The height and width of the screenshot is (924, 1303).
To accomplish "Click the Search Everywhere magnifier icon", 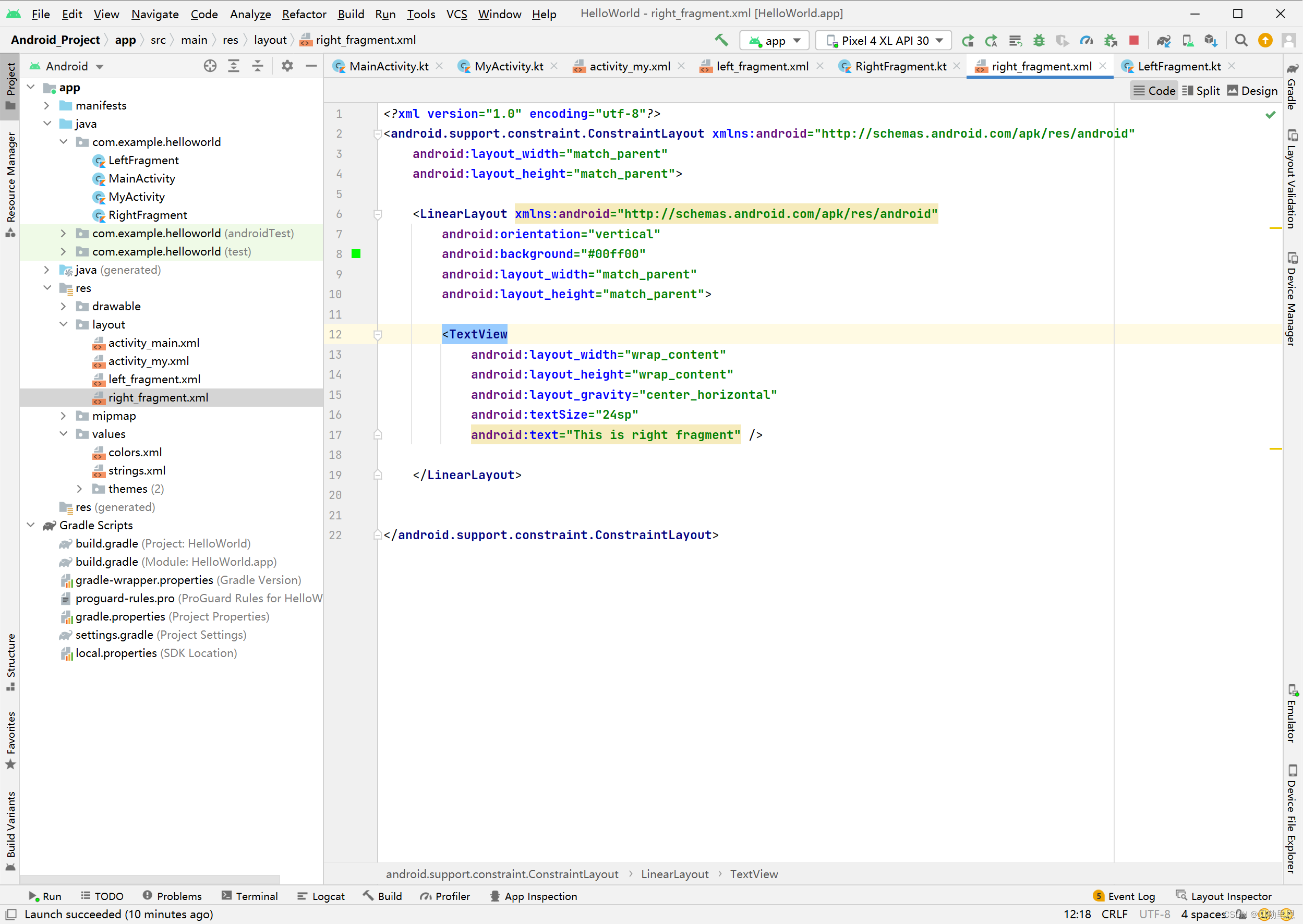I will tap(1241, 40).
